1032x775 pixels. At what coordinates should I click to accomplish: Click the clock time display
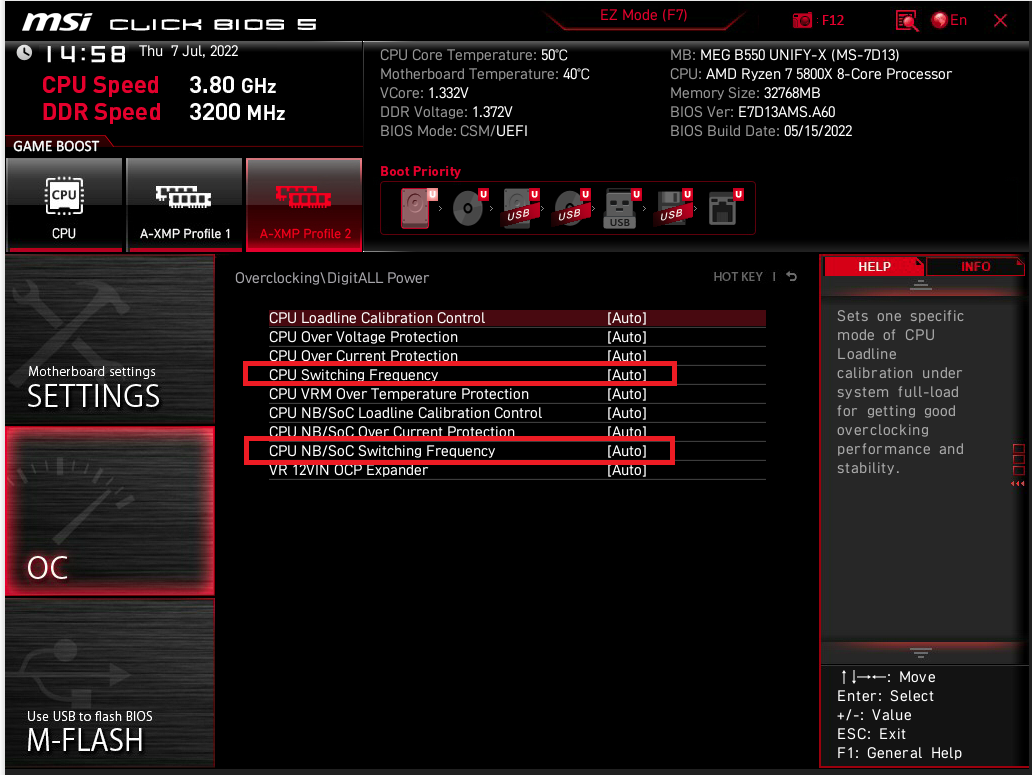pyautogui.click(x=85, y=53)
